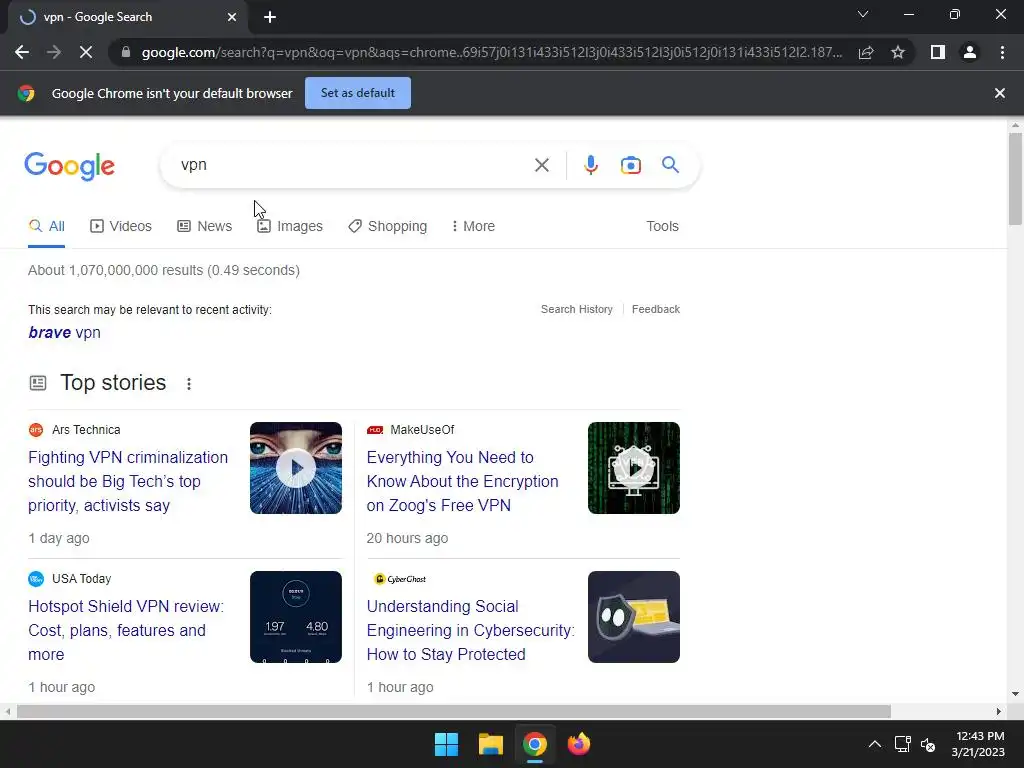Submit search with magnifying glass
The image size is (1024, 768).
coord(670,165)
